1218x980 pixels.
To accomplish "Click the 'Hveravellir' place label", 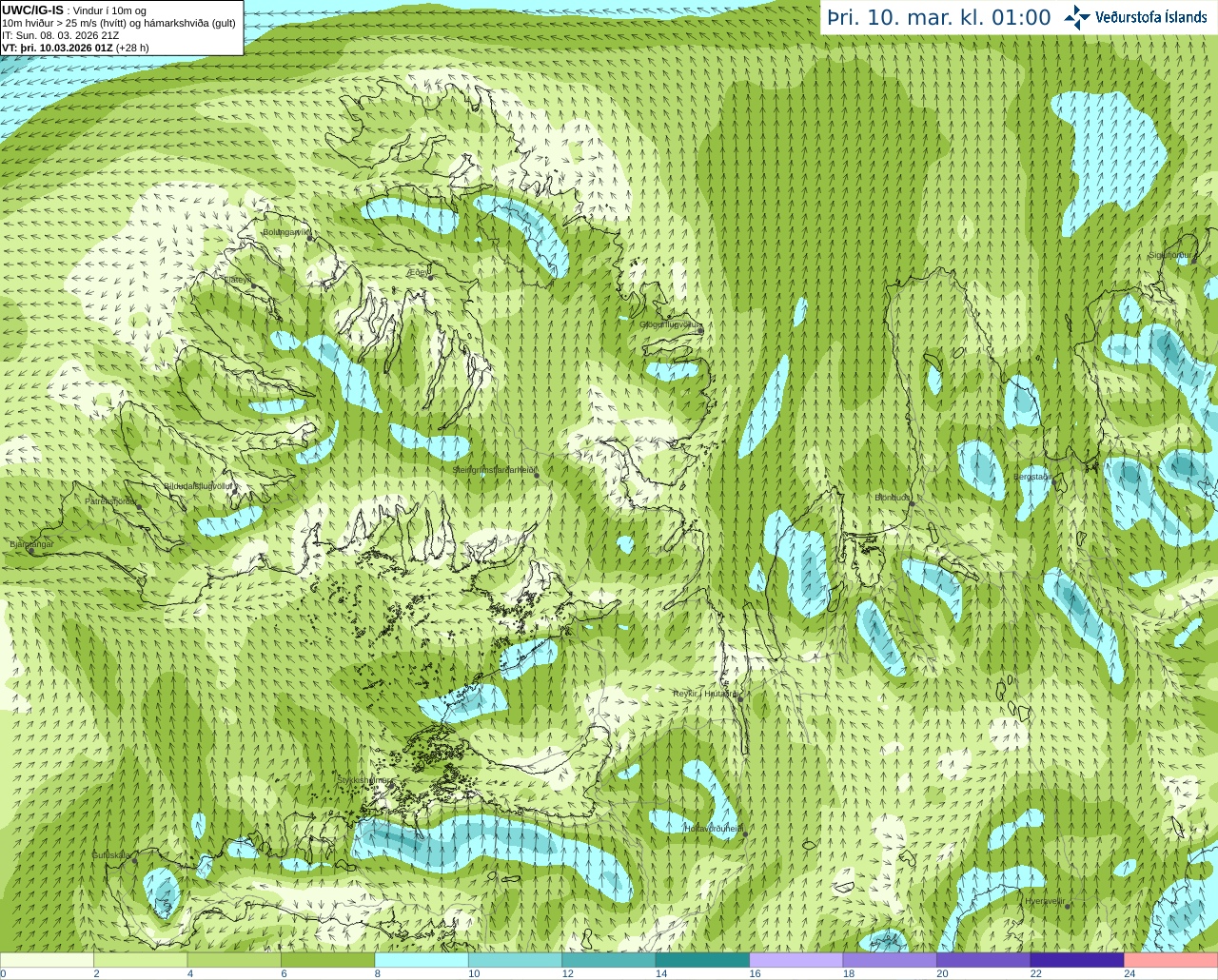I will click(1044, 900).
